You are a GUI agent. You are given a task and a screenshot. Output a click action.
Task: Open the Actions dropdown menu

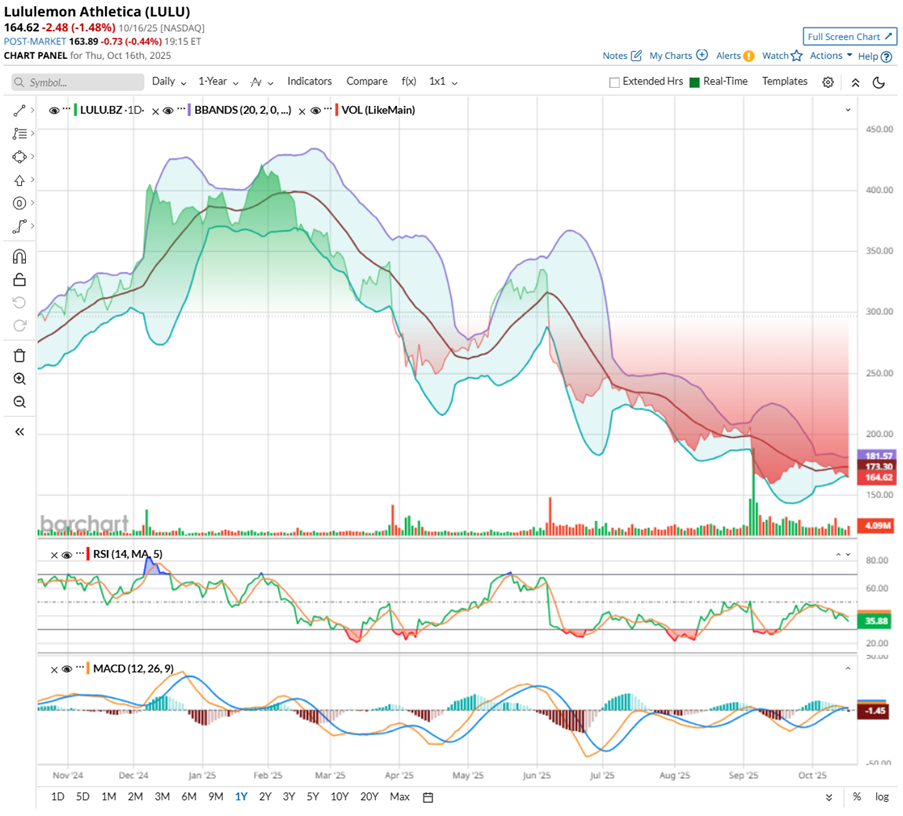coord(831,55)
